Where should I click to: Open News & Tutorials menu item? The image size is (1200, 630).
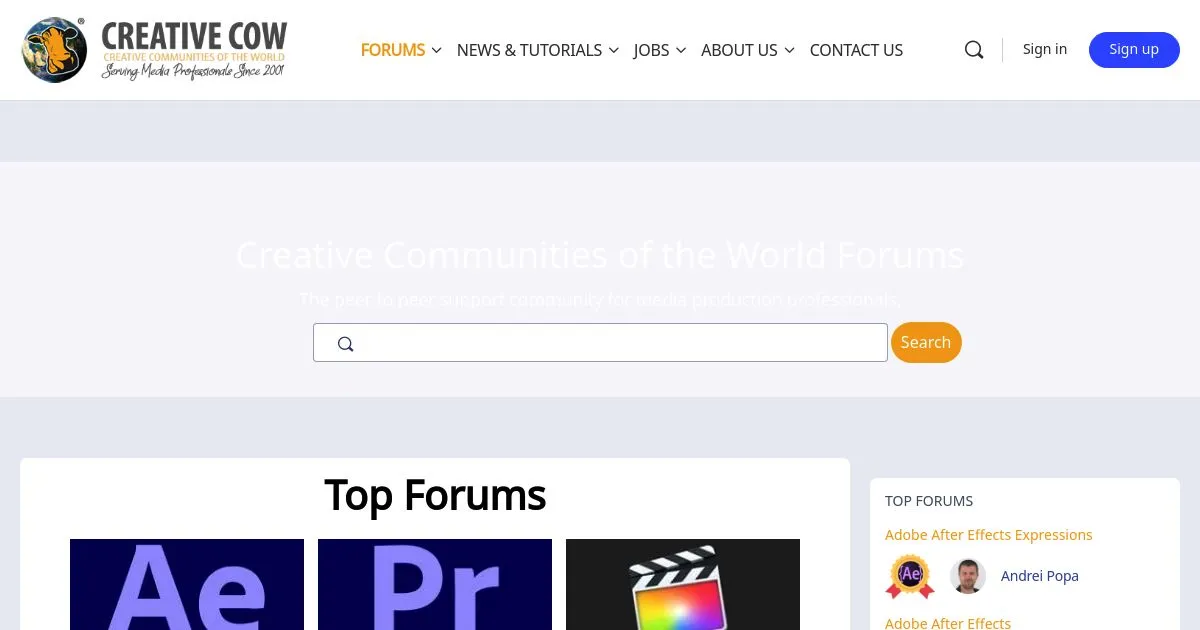[529, 50]
